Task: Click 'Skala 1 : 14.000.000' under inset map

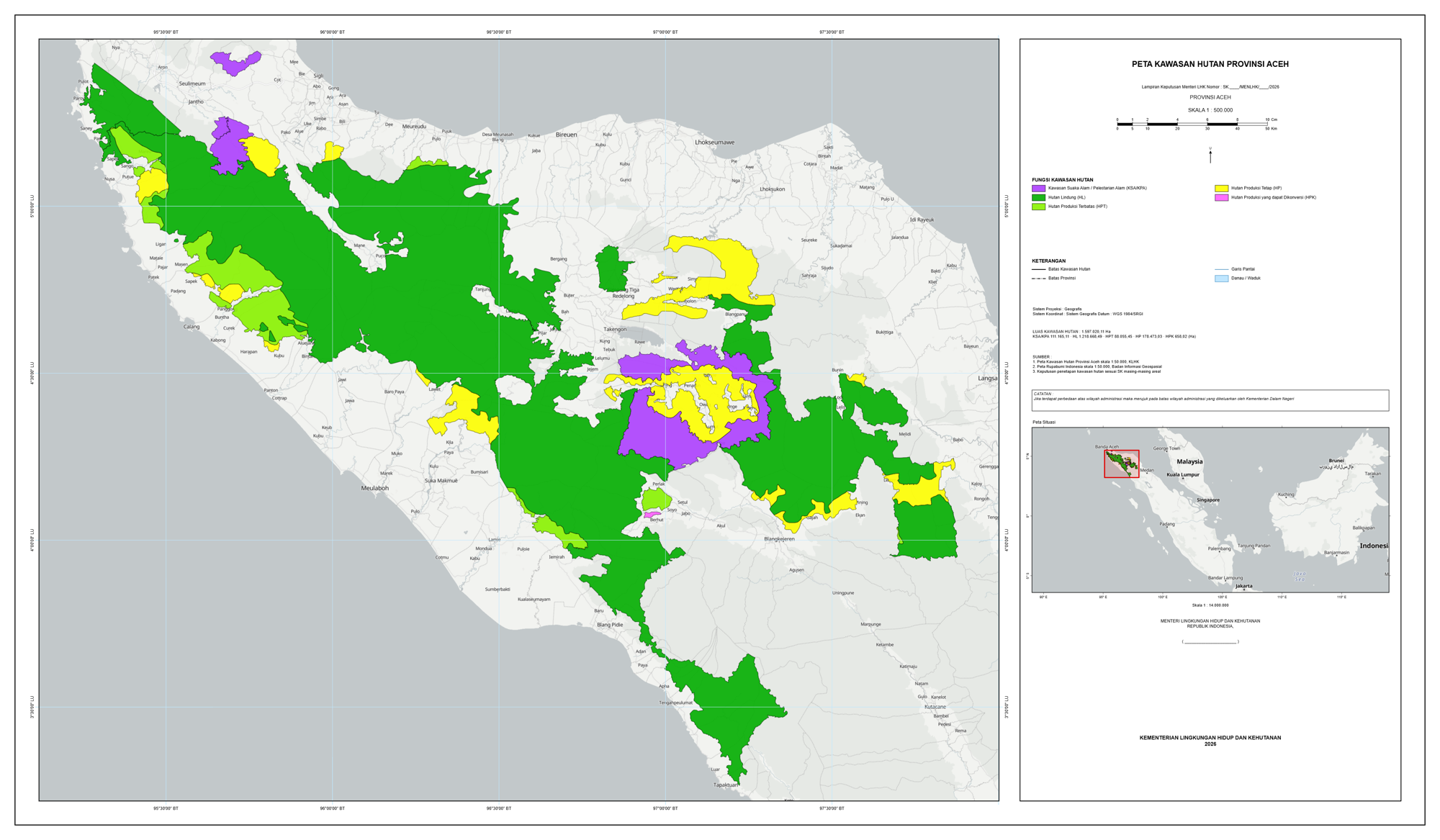Action: point(1210,605)
